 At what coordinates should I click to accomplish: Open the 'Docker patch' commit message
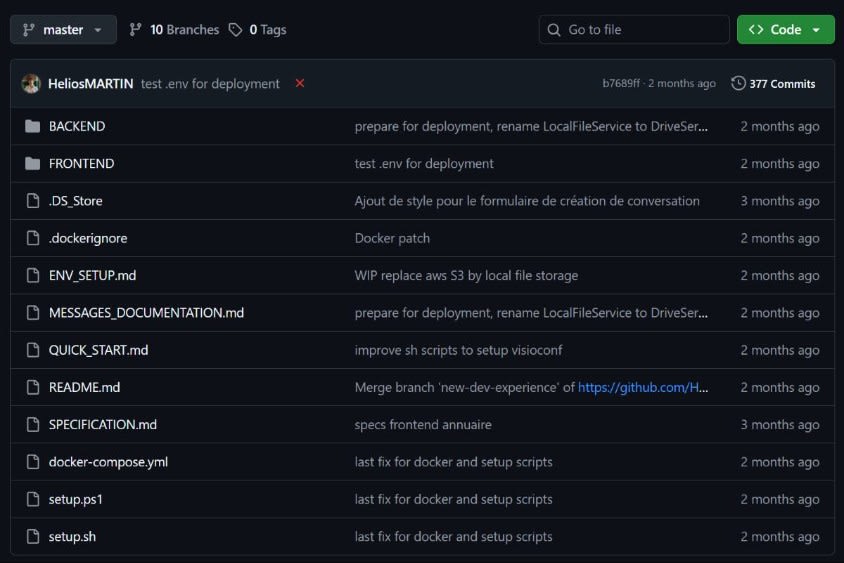pos(394,238)
